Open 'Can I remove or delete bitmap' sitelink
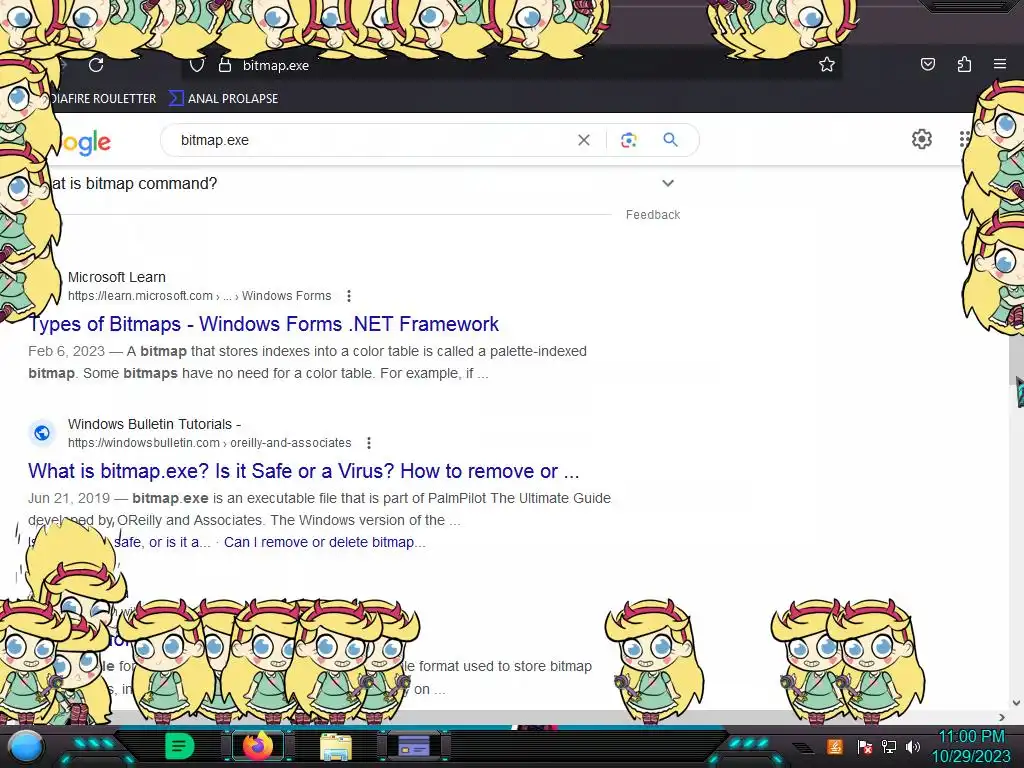Screen dimensions: 1024x768 pyautogui.click(x=325, y=542)
